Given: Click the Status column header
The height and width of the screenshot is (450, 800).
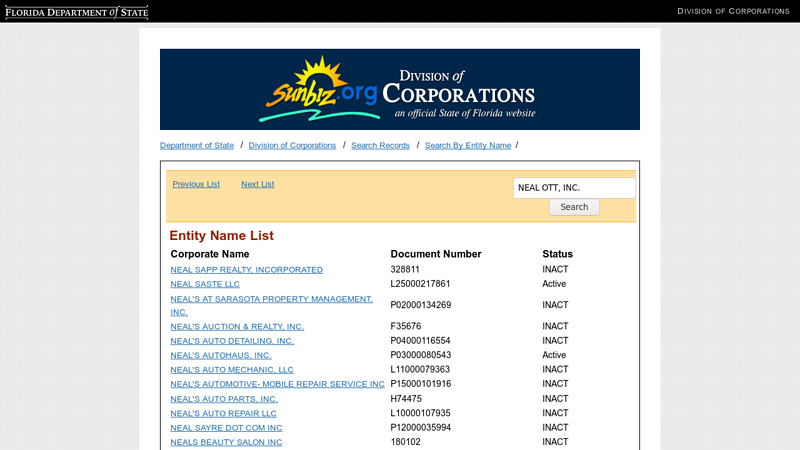Looking at the screenshot, I should [558, 254].
